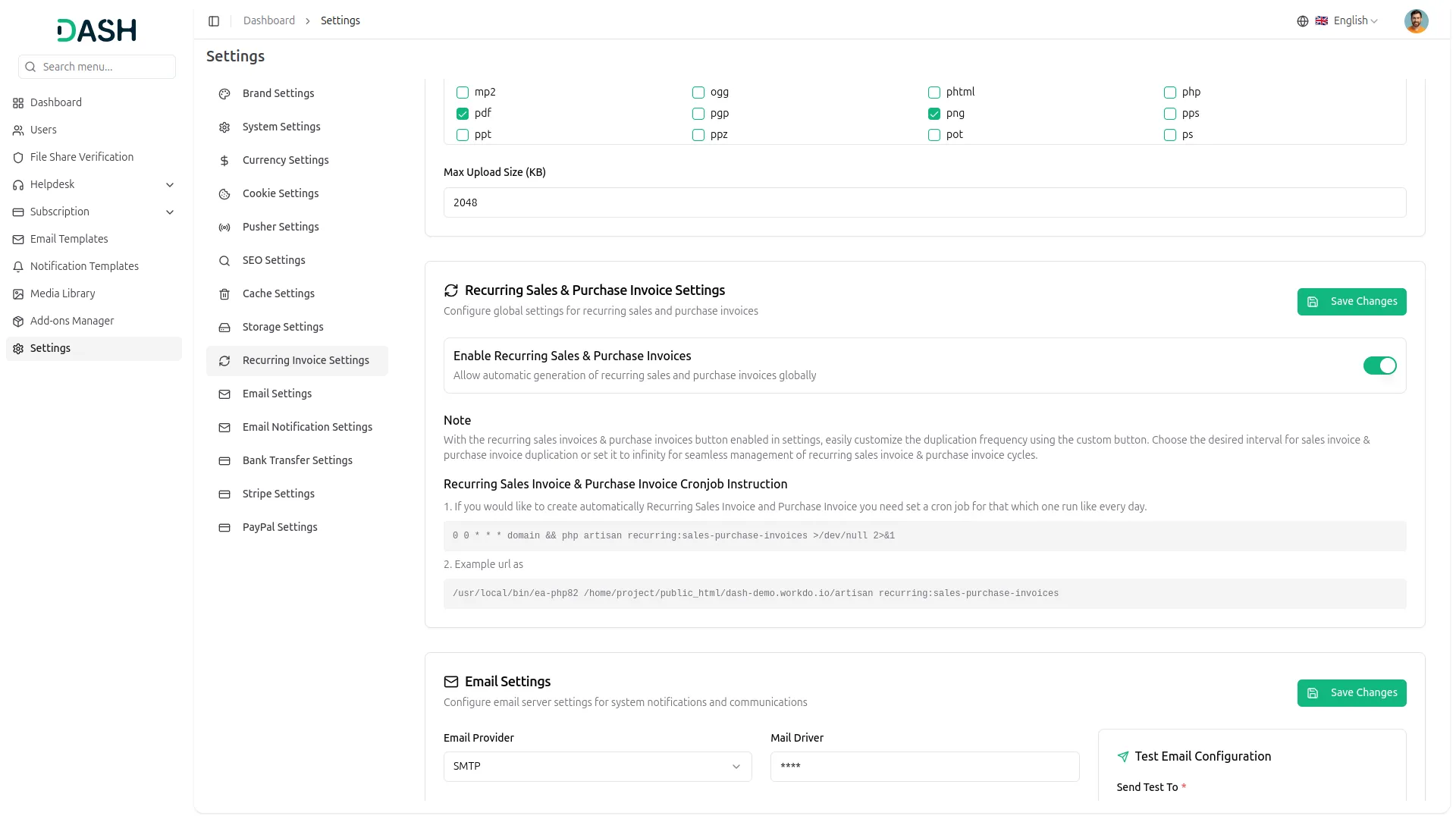Disable the recurring invoices toggle
The width and height of the screenshot is (1456, 819).
point(1379,366)
